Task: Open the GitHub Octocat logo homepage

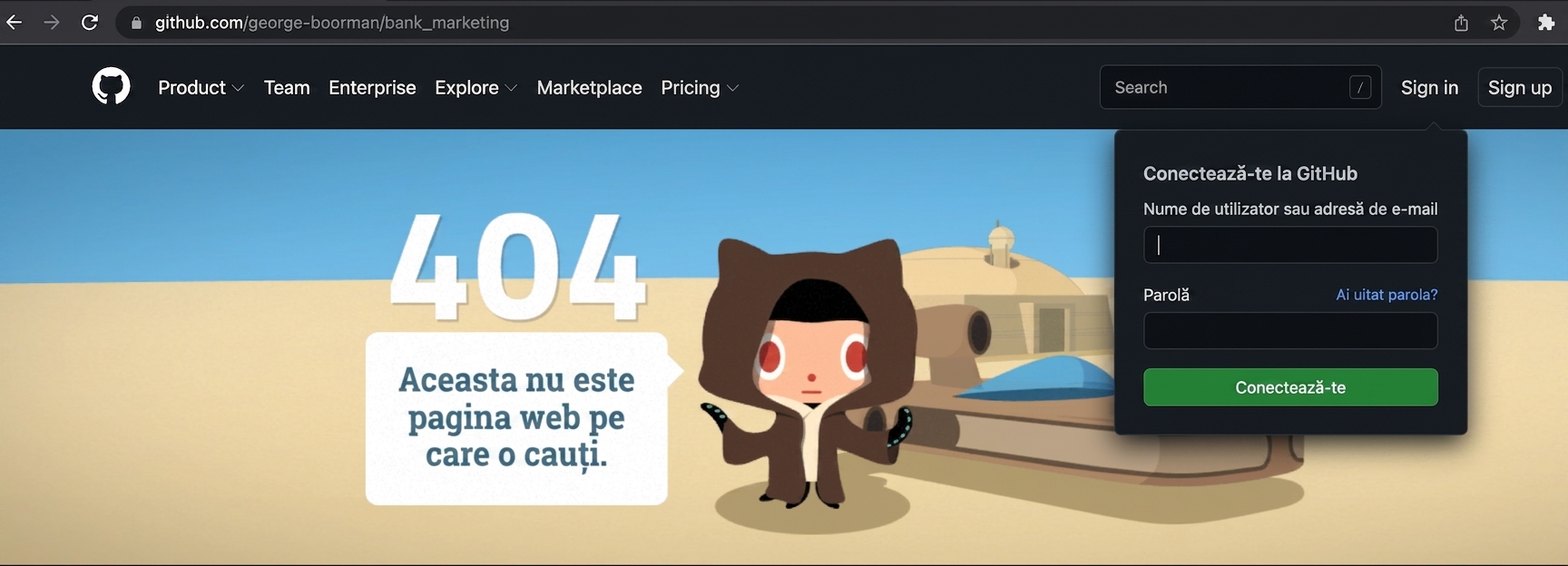Action: click(x=111, y=87)
